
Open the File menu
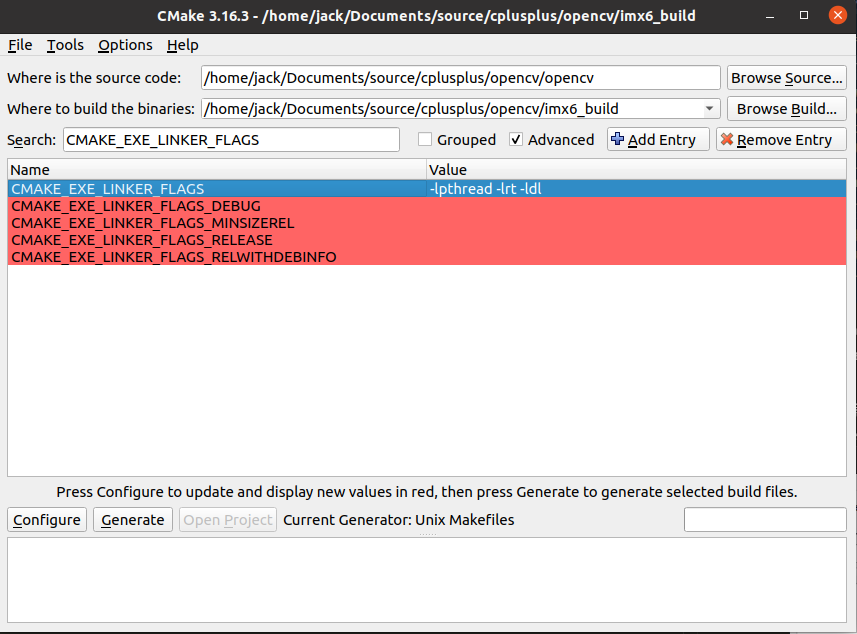pos(20,45)
